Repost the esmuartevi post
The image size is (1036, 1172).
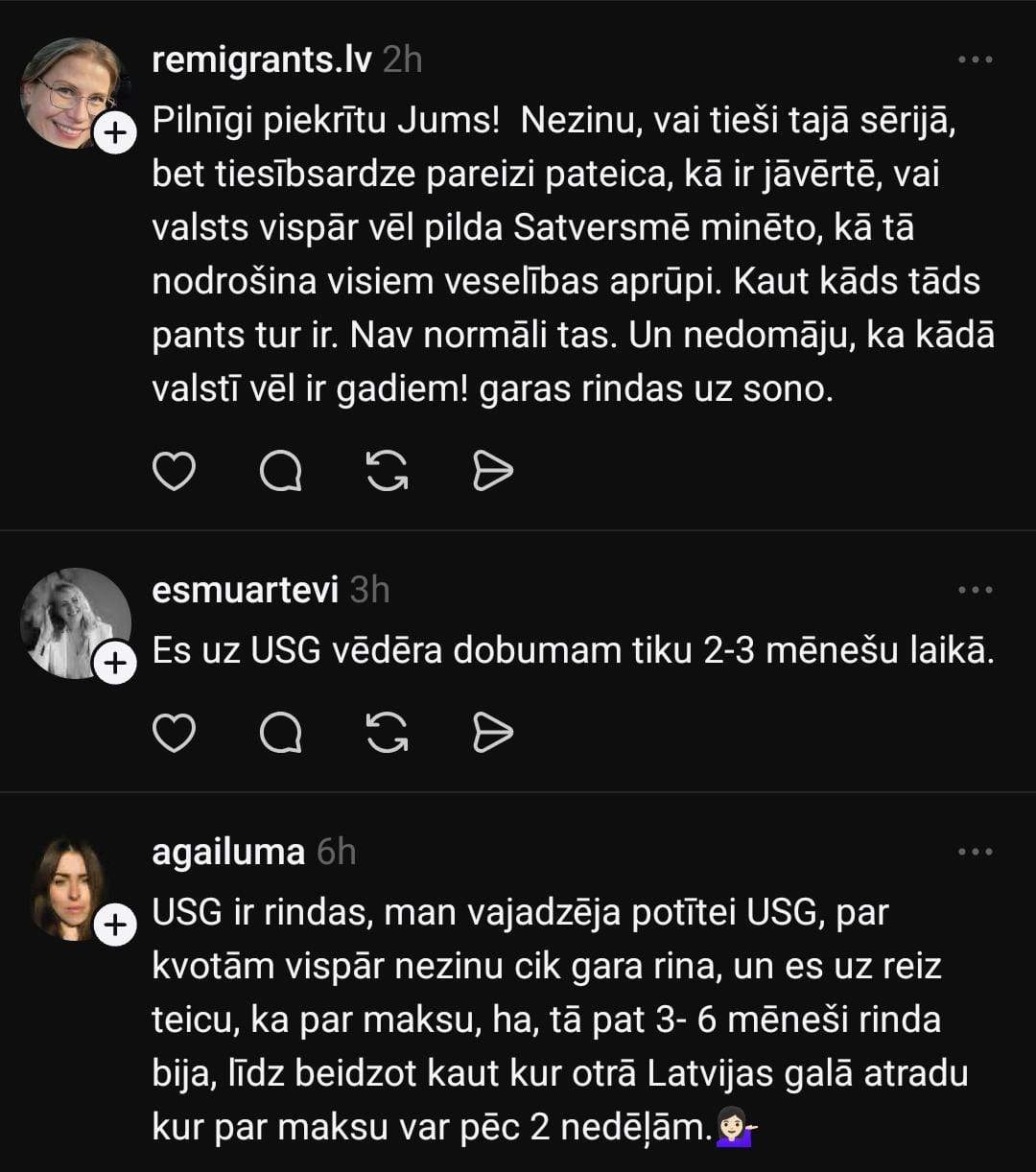tap(388, 734)
